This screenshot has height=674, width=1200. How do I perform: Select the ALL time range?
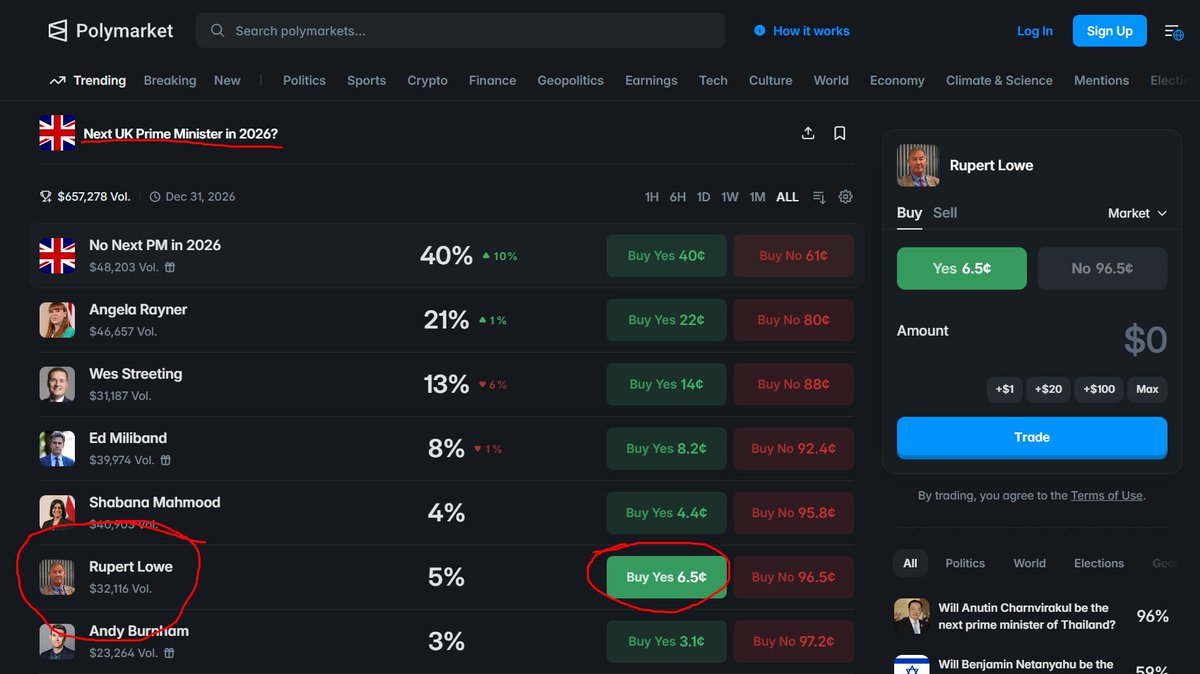pos(788,197)
